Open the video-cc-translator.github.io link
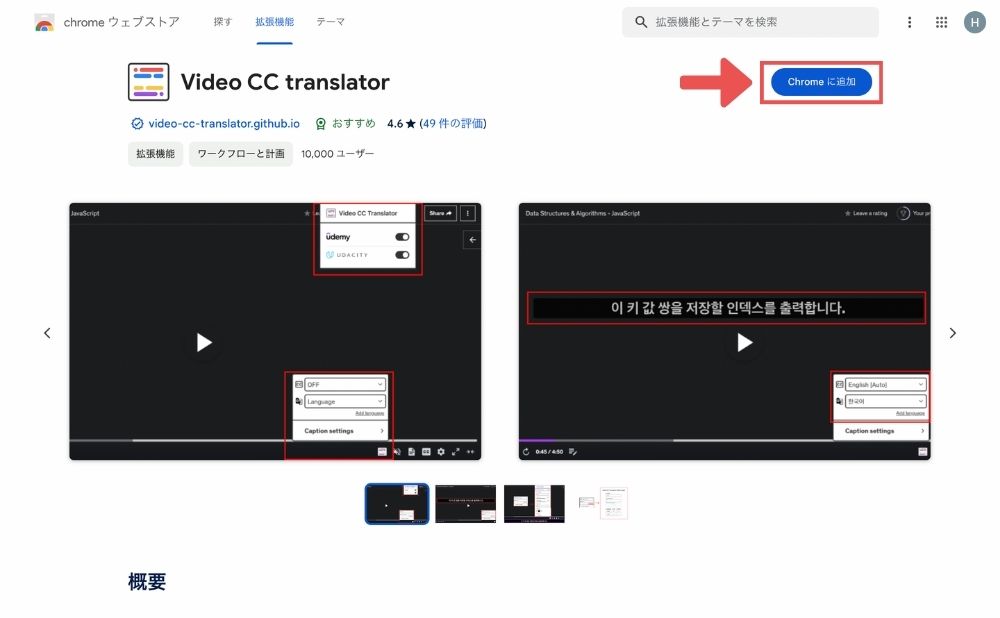The image size is (1000, 618). (x=224, y=123)
